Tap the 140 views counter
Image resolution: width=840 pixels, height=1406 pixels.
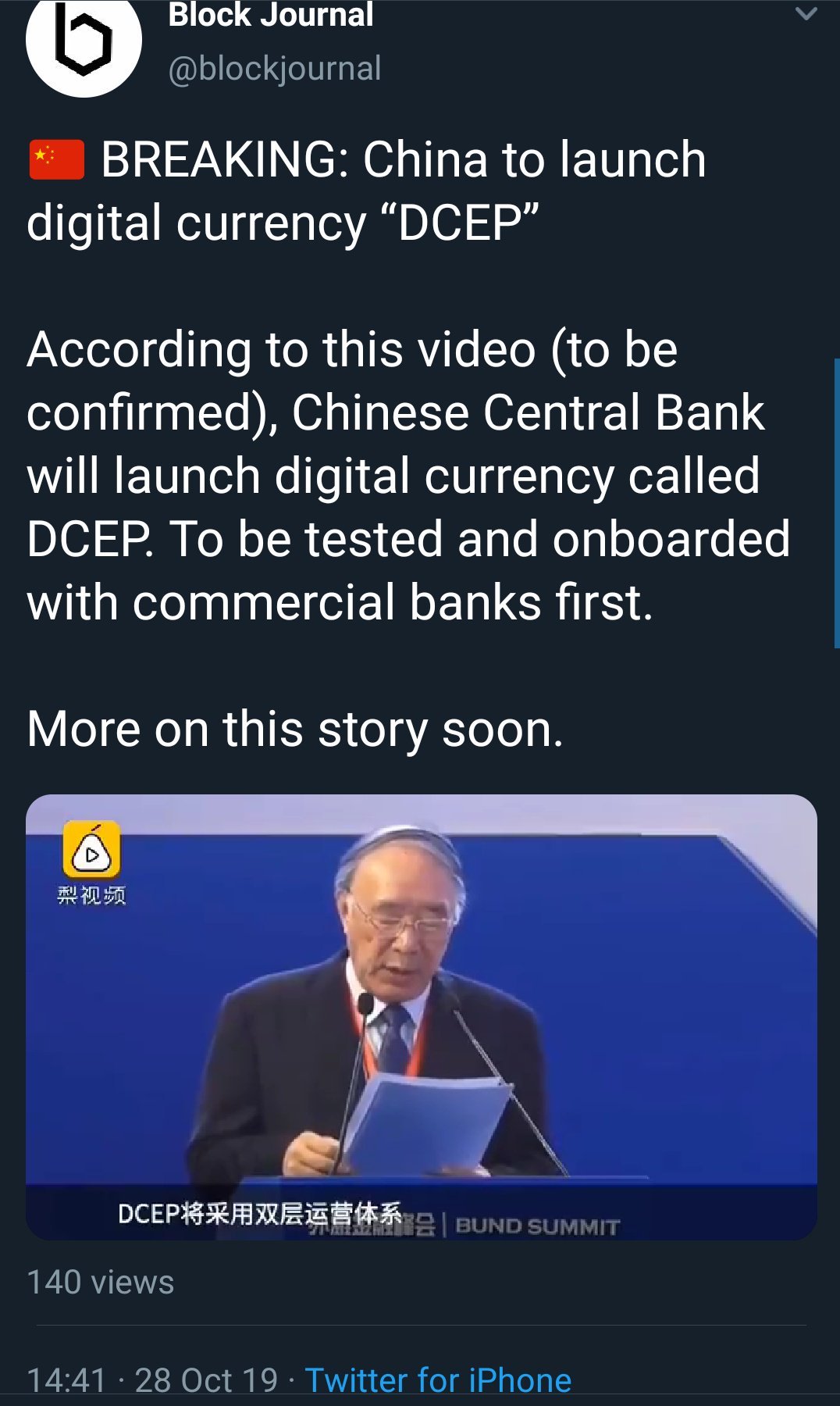pos(101,1283)
